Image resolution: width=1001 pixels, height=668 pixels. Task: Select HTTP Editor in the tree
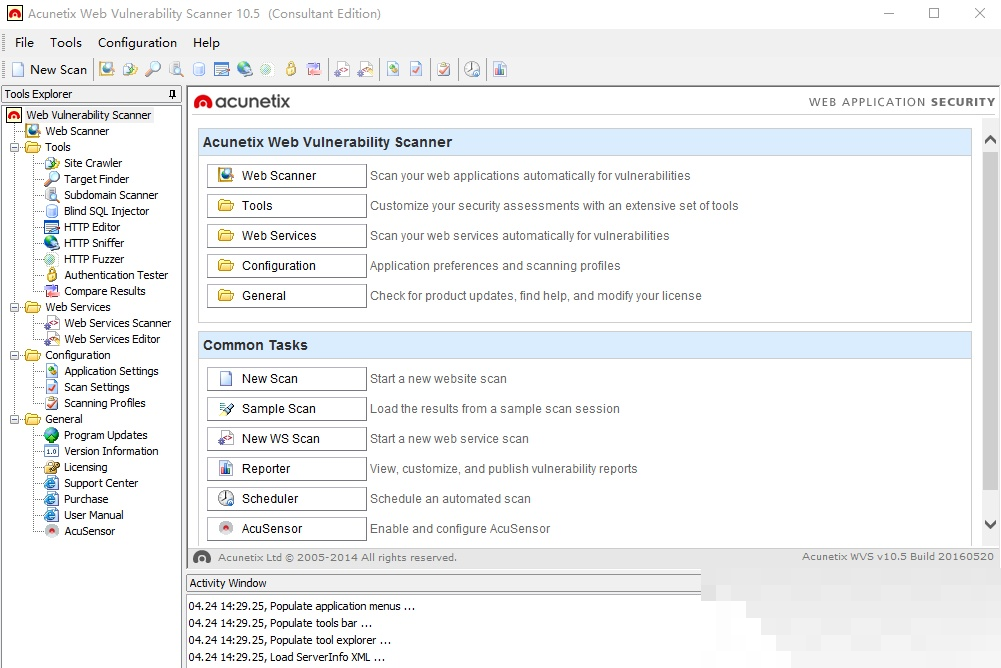click(92, 227)
